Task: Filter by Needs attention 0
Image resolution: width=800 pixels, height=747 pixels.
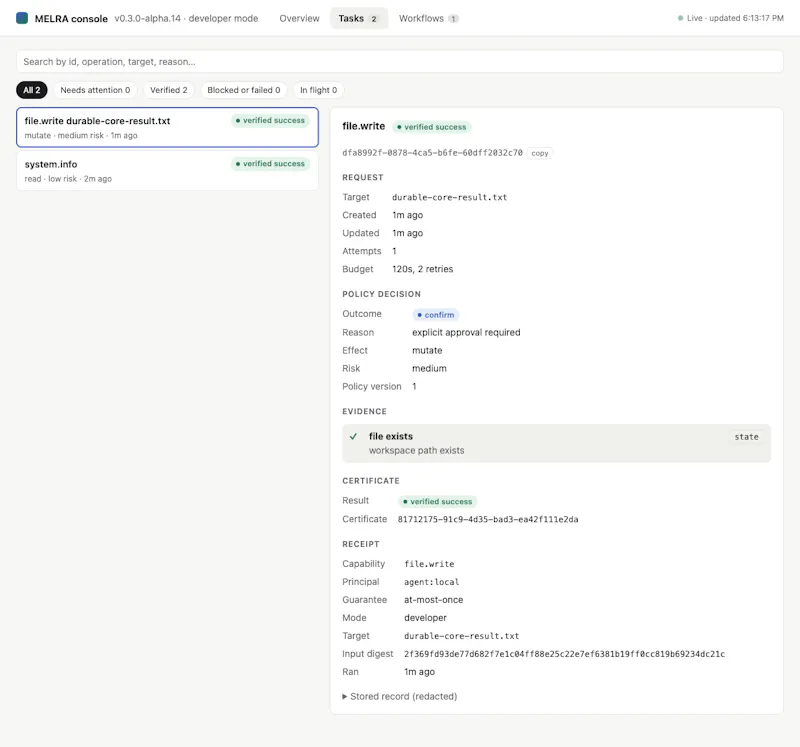Action: [x=95, y=90]
